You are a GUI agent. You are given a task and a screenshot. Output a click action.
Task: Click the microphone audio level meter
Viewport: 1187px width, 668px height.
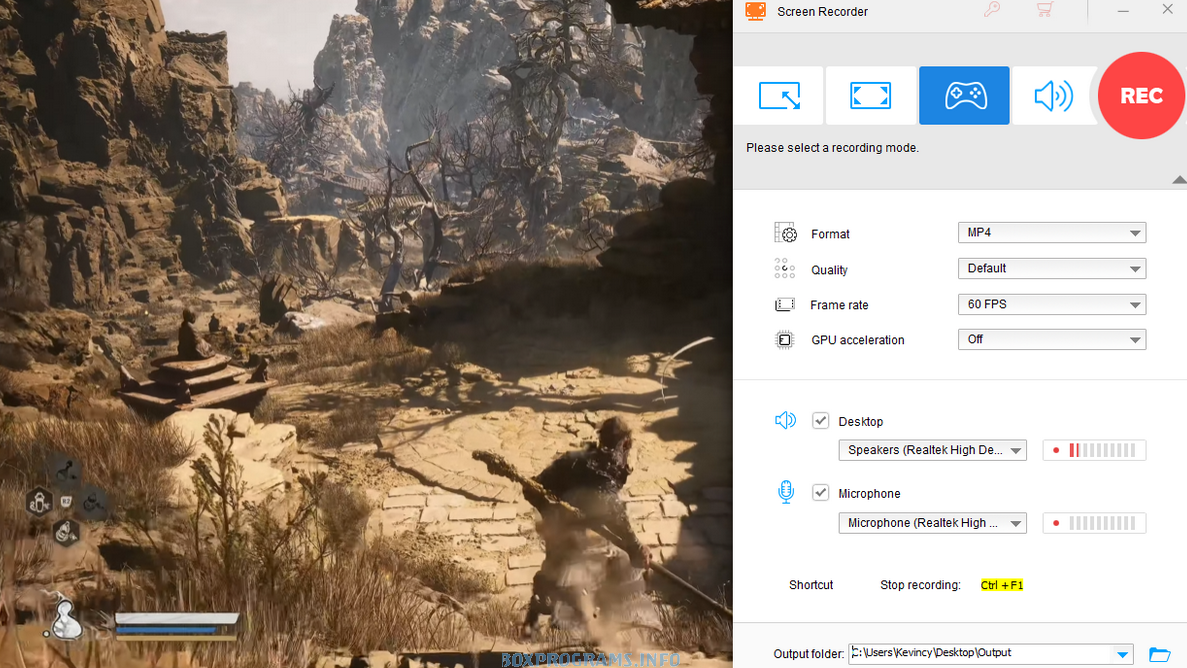pyautogui.click(x=1095, y=523)
